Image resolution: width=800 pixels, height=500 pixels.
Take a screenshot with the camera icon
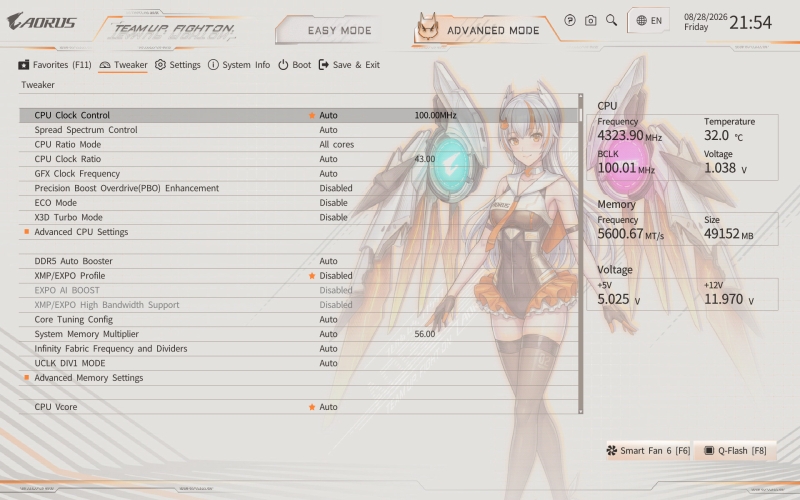(x=590, y=20)
